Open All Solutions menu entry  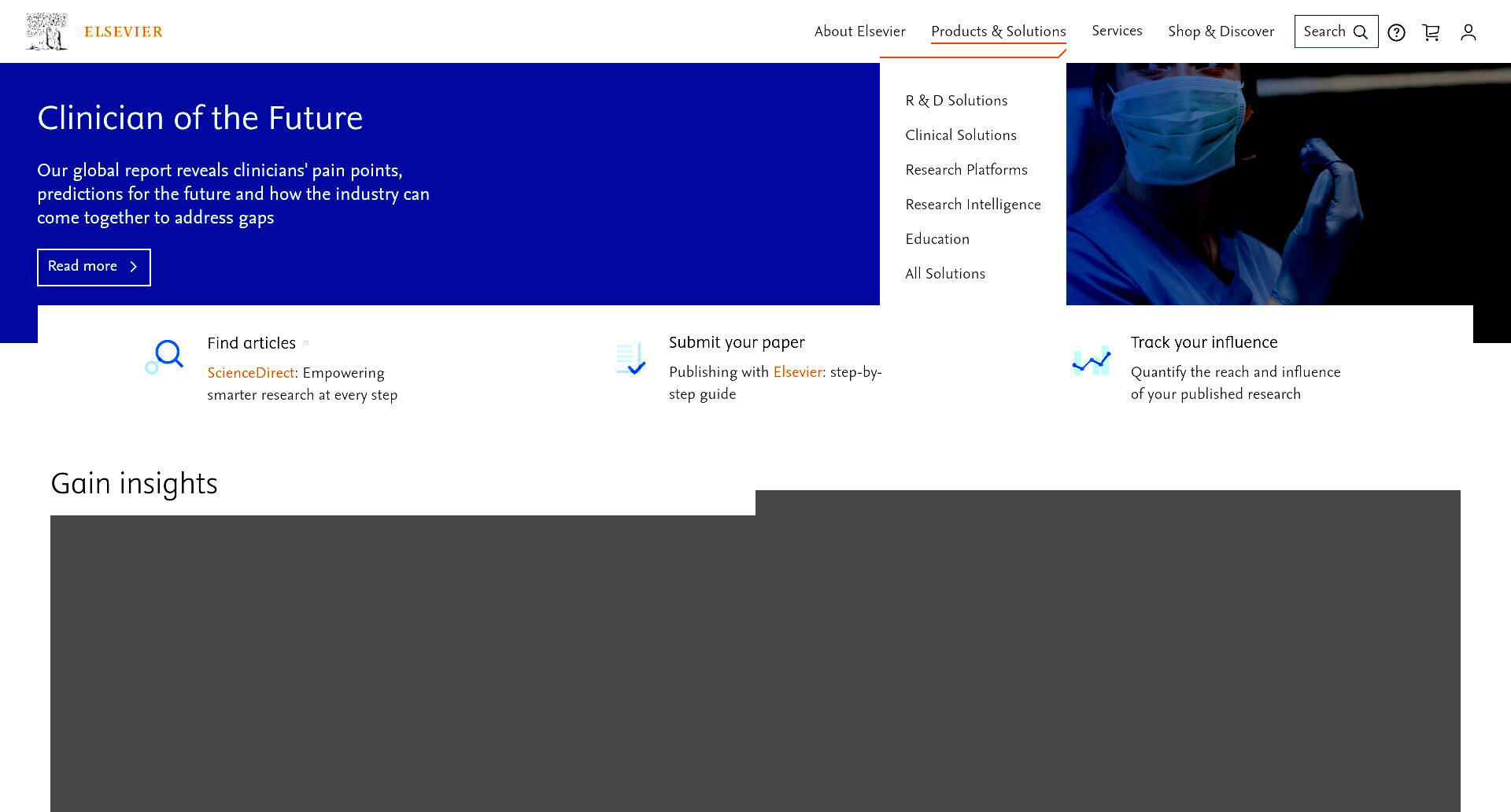[x=945, y=274]
